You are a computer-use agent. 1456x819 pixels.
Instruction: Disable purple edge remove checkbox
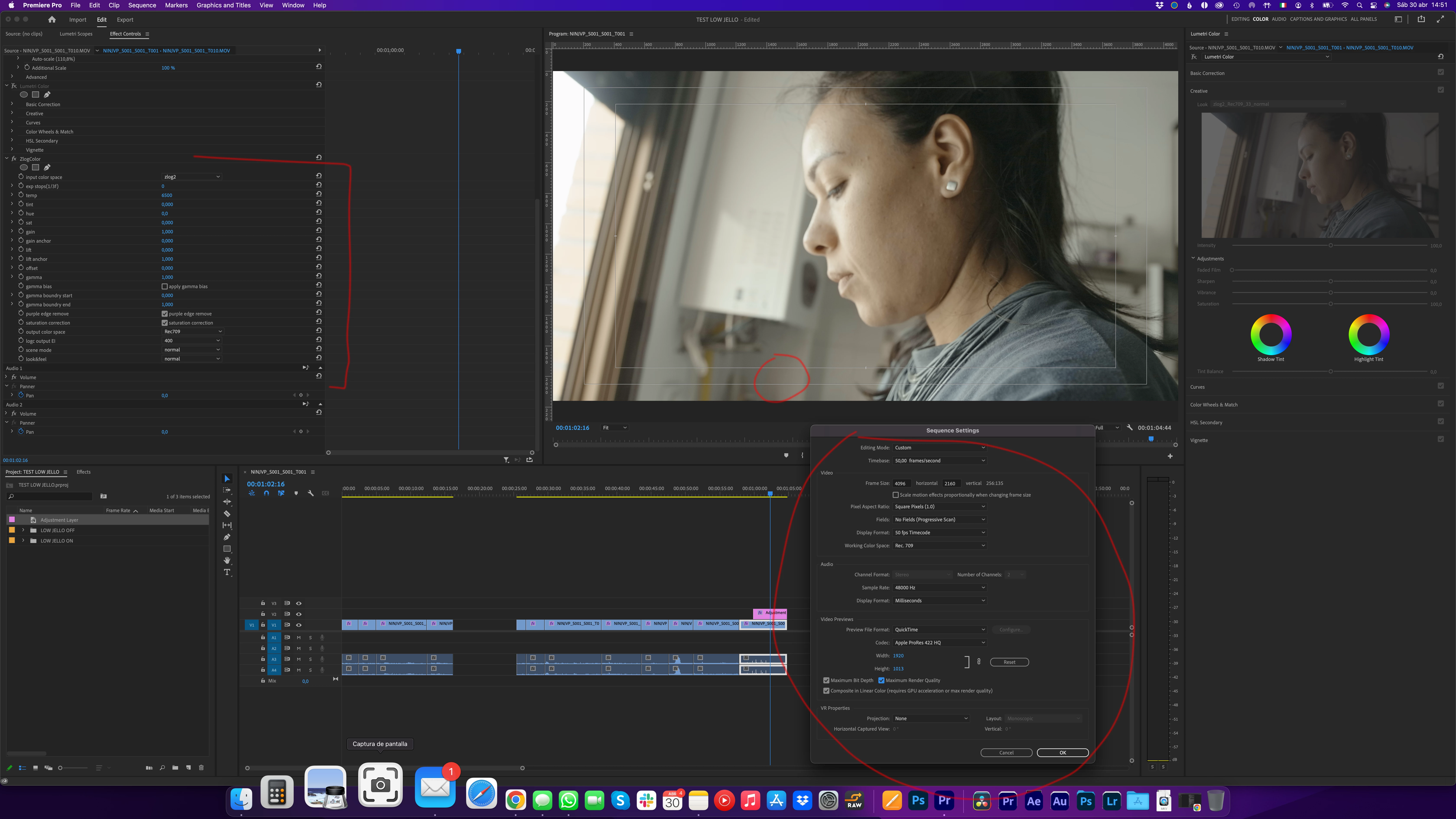pos(164,314)
